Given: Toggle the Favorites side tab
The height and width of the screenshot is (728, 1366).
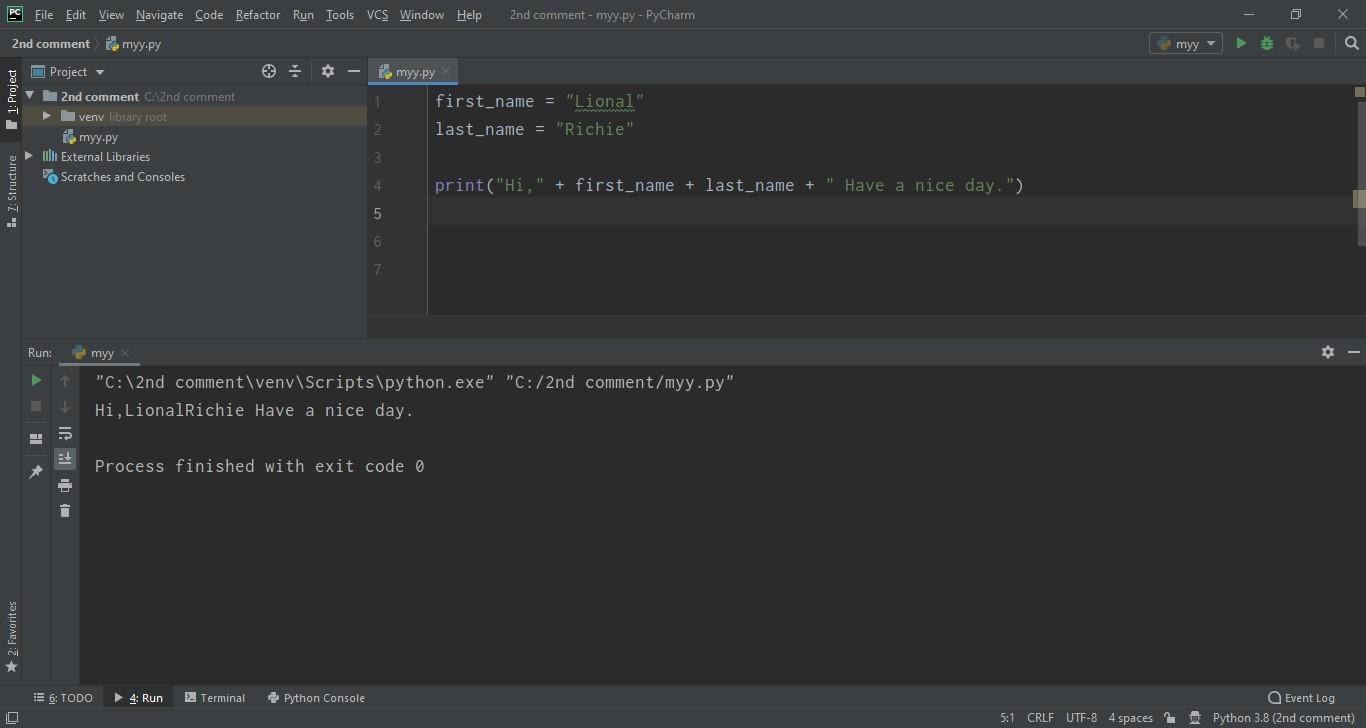Looking at the screenshot, I should click(x=11, y=637).
